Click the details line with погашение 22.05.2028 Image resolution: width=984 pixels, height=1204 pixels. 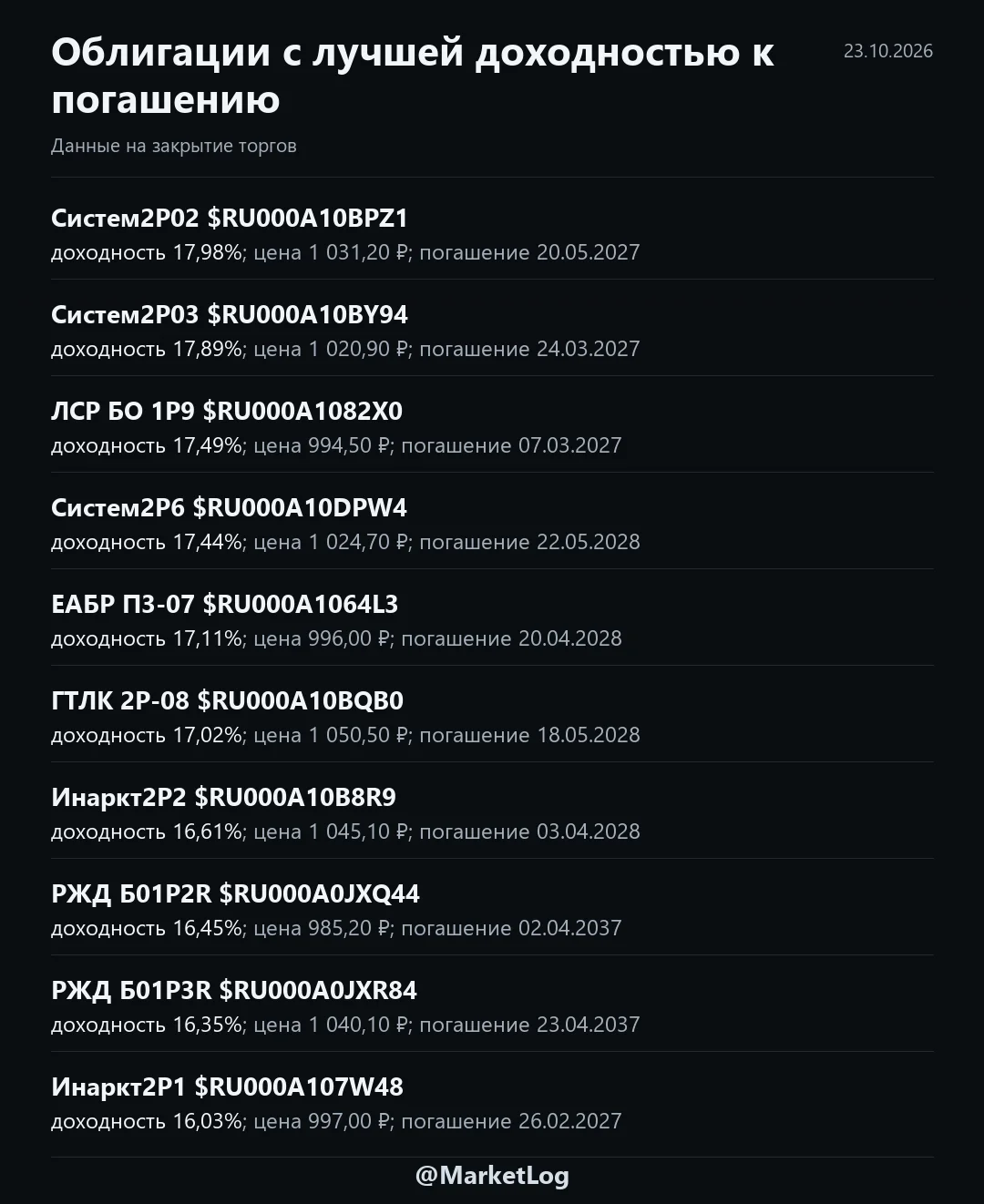click(x=345, y=542)
